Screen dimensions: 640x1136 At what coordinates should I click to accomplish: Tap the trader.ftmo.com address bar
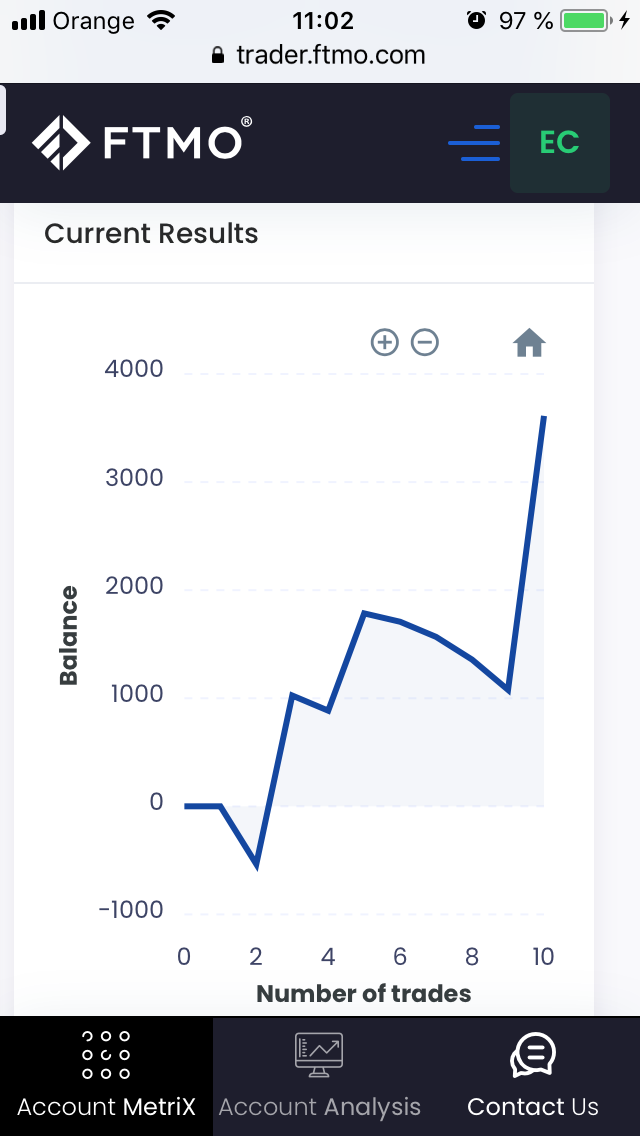point(320,55)
